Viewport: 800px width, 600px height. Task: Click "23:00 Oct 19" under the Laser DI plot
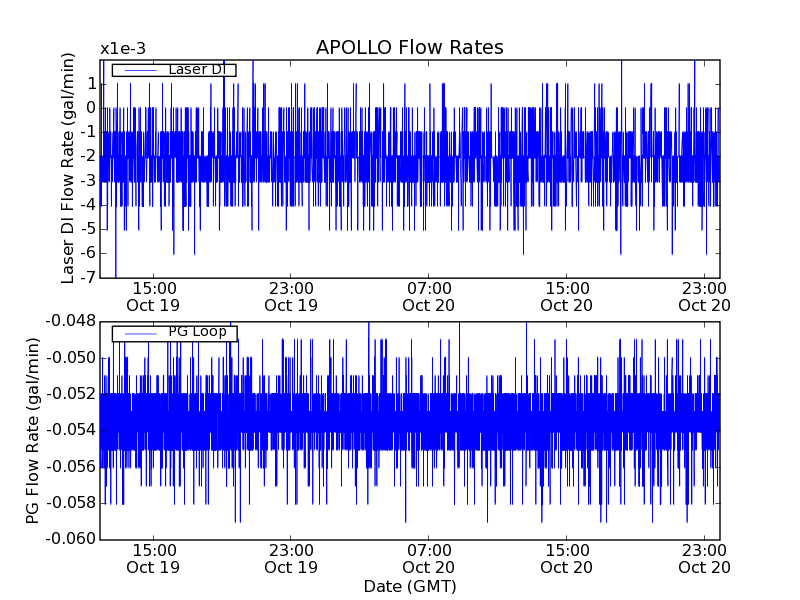pos(291,297)
